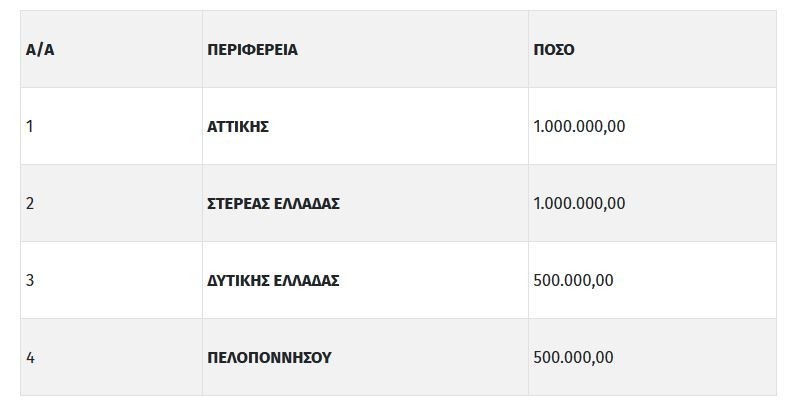This screenshot has width=795, height=408.
Task: Select row number 4 cell
Action: (31, 358)
